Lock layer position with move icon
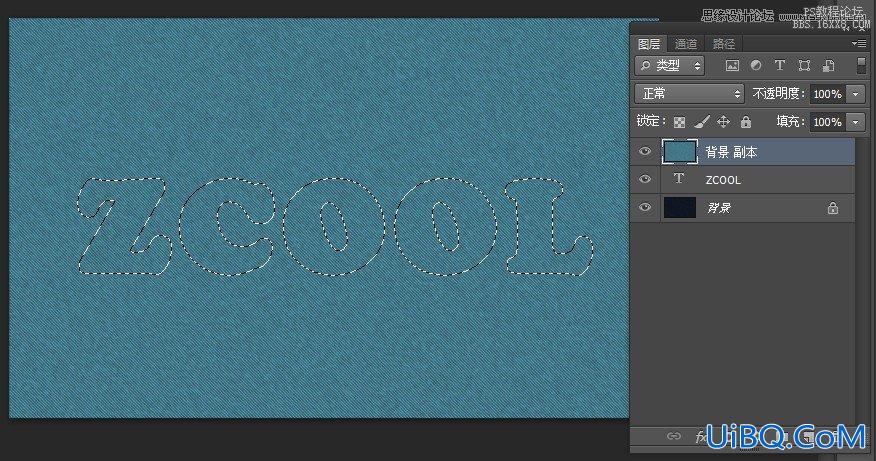This screenshot has height=461, width=876. point(723,122)
